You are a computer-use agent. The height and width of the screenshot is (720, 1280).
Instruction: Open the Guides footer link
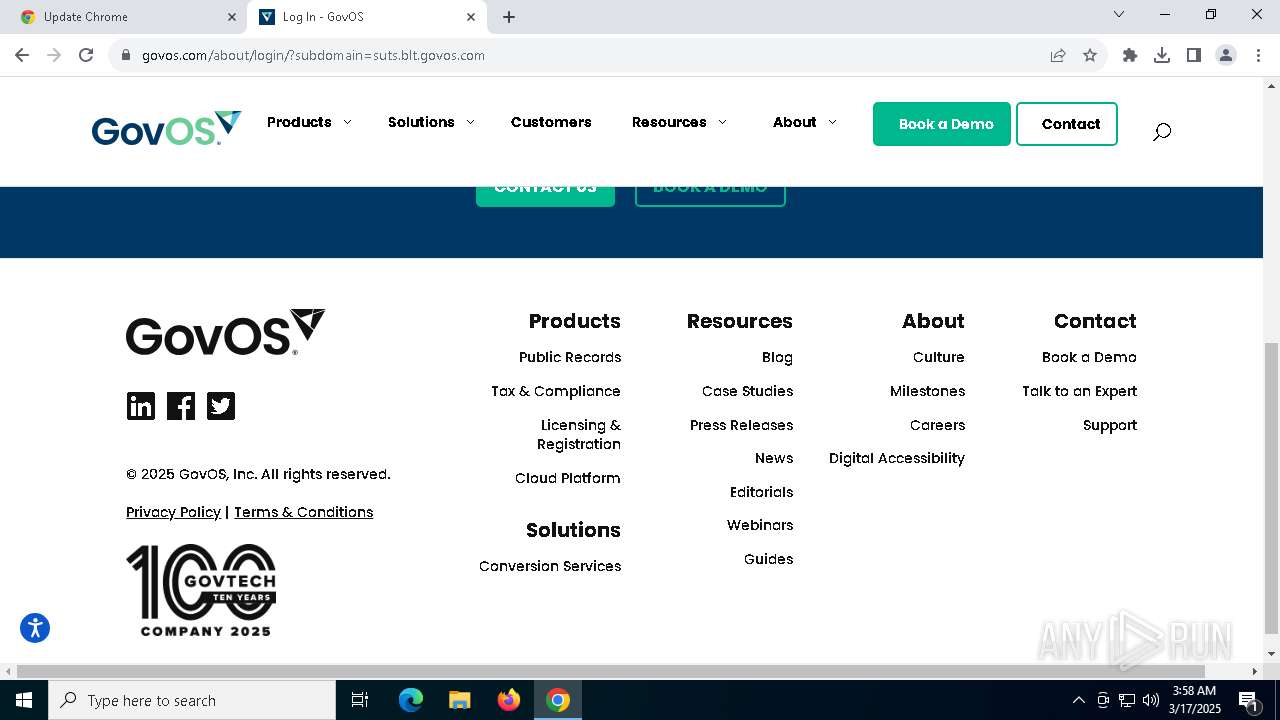pyautogui.click(x=768, y=559)
